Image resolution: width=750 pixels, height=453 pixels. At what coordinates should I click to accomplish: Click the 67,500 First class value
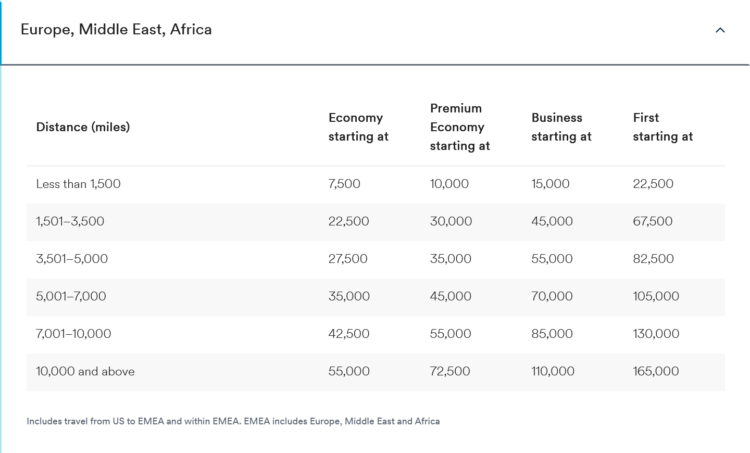coord(652,221)
